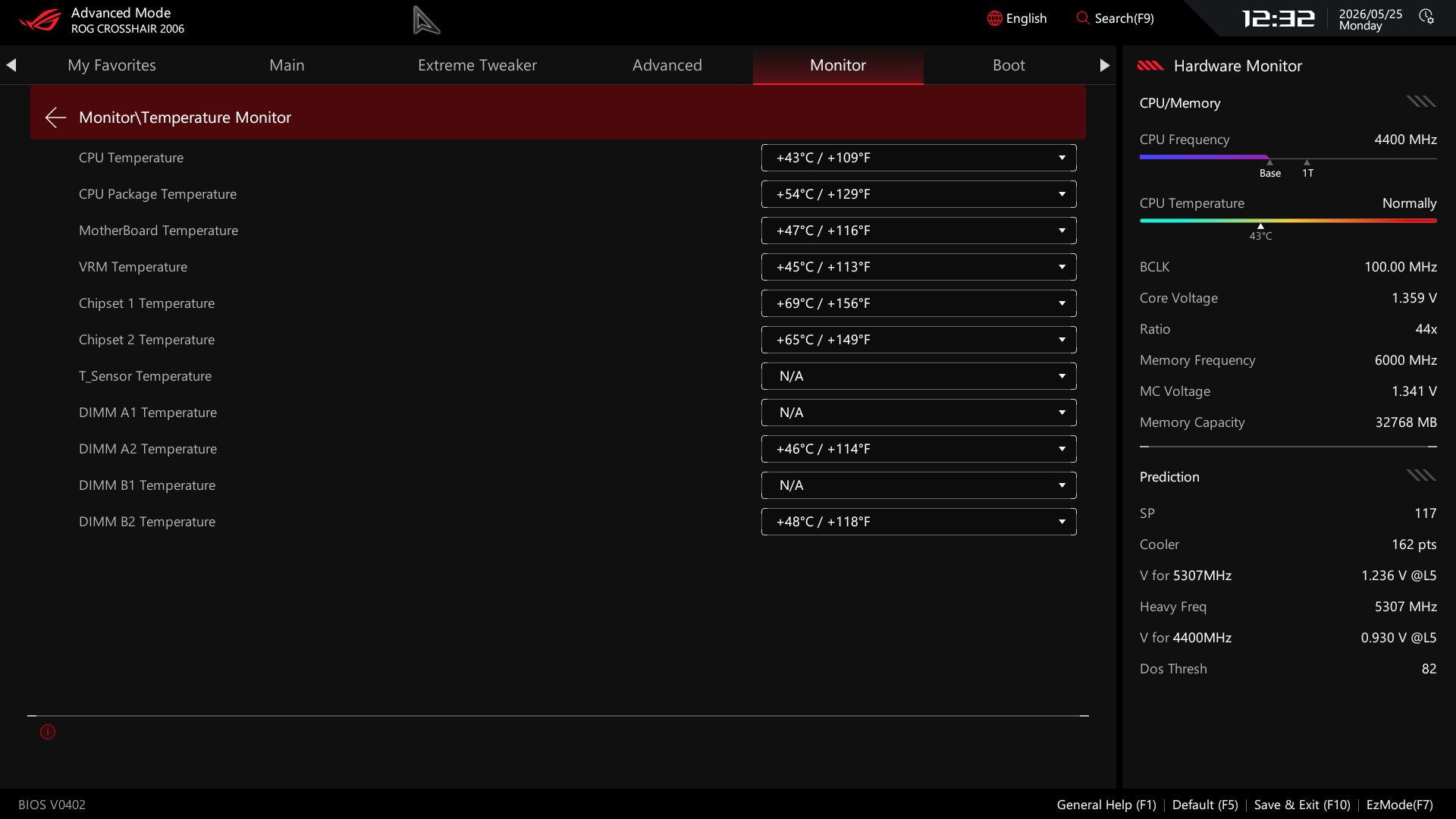Viewport: 1456px width, 819px height.
Task: Click the Base marker on frequency bar
Action: point(1269,170)
